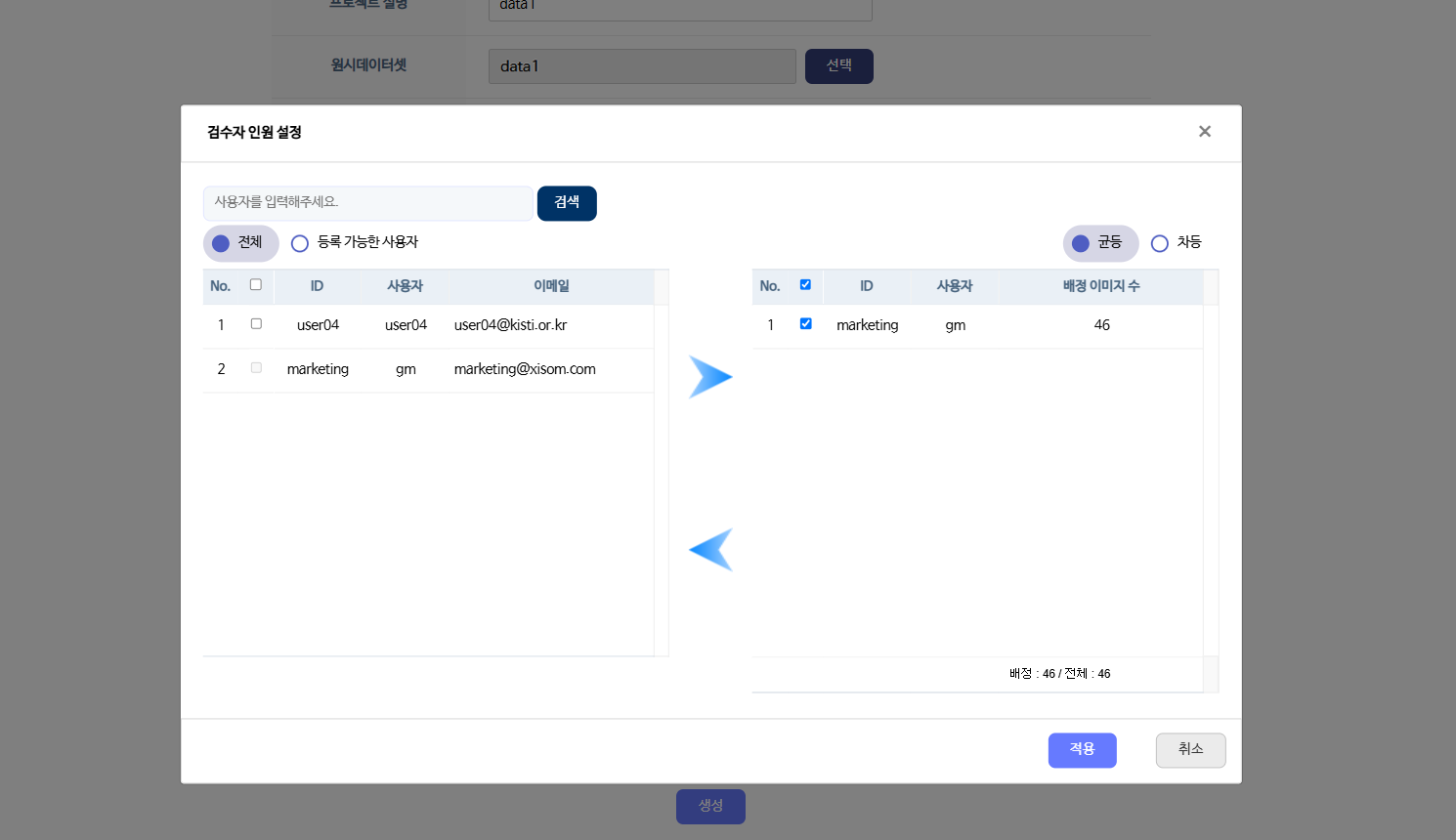Select the 전체 radio button
This screenshot has height=840, width=1456.
[x=222, y=243]
